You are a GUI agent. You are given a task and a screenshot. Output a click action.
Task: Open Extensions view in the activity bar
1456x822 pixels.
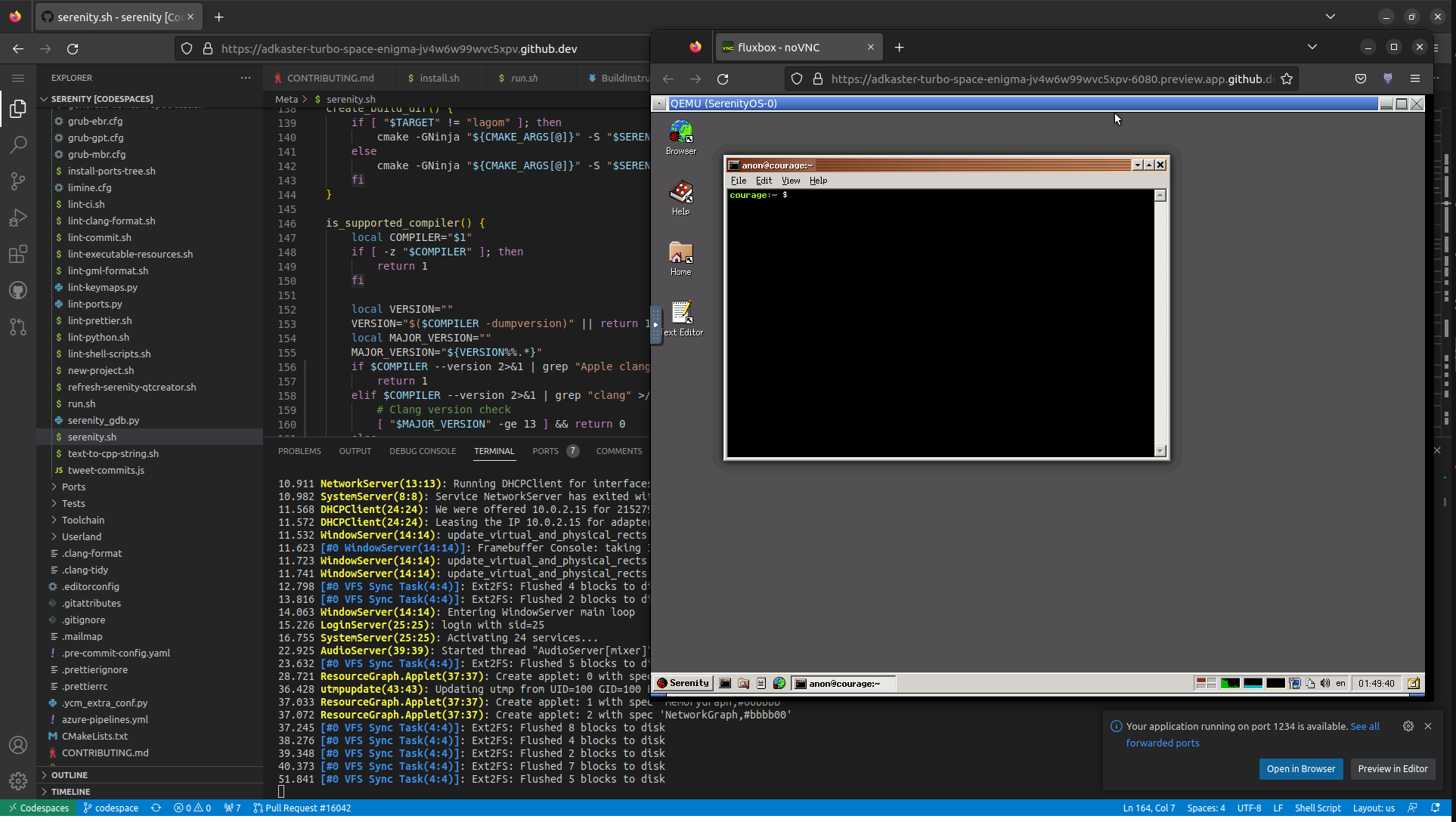[x=18, y=254]
